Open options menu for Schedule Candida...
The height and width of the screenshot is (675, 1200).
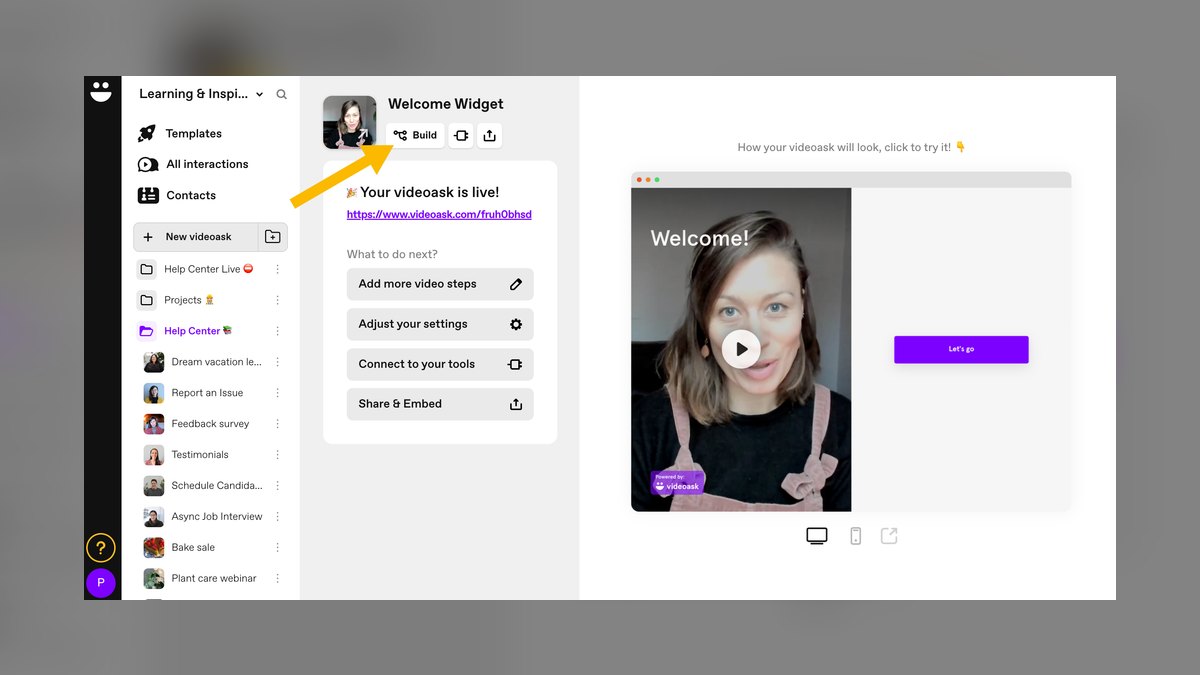coord(278,486)
